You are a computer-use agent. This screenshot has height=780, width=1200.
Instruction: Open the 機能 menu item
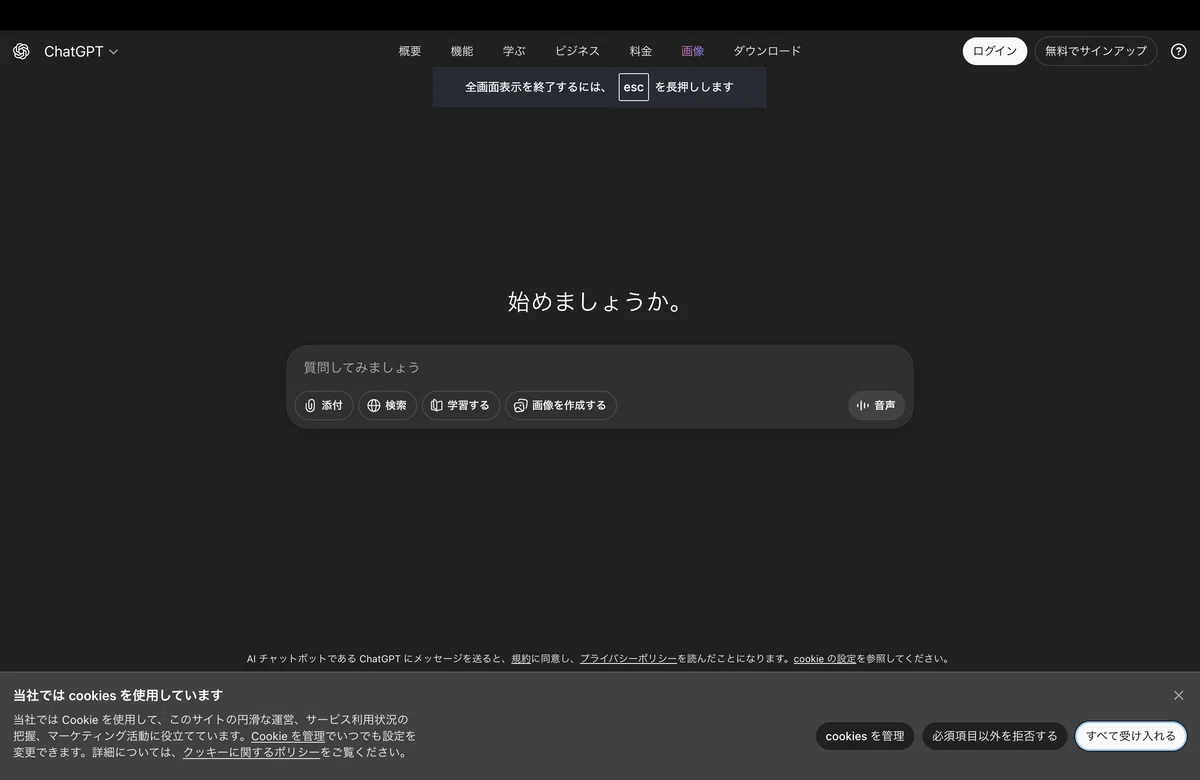click(462, 51)
